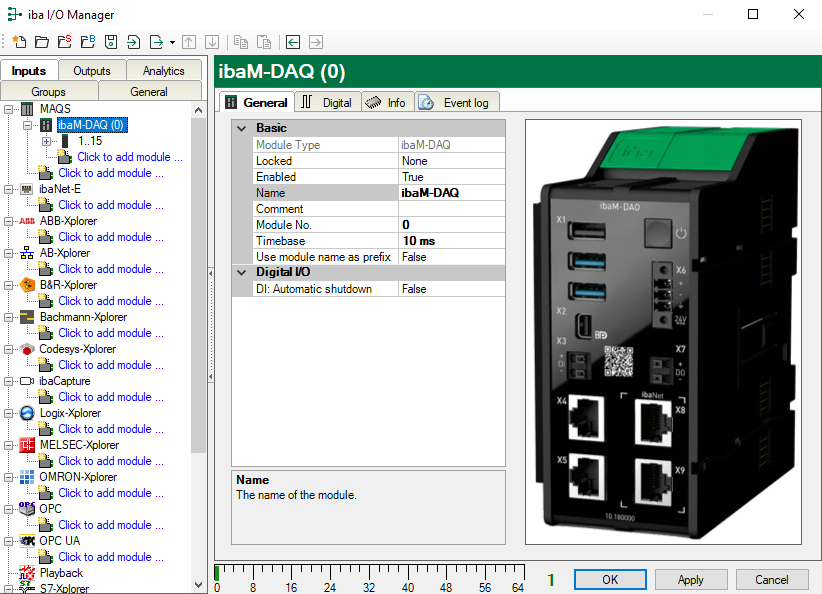Toggle Use module name as prefix value
The width and height of the screenshot is (822, 594).
tap(450, 257)
